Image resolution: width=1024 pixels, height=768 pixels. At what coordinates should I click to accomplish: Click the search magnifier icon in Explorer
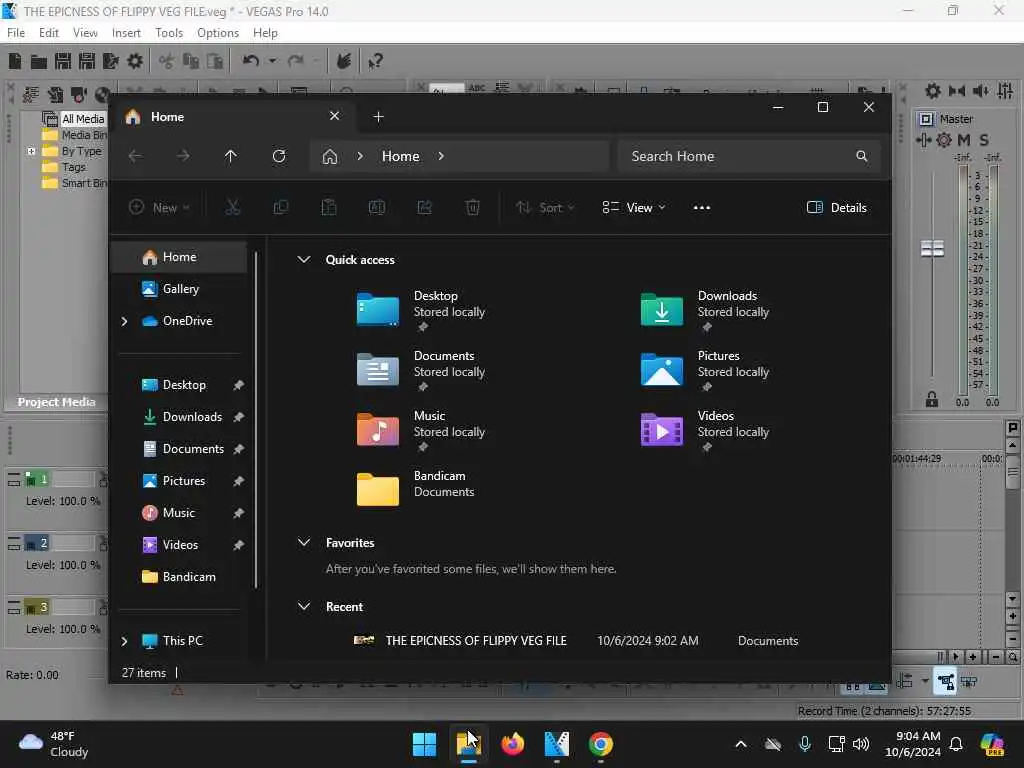(861, 156)
